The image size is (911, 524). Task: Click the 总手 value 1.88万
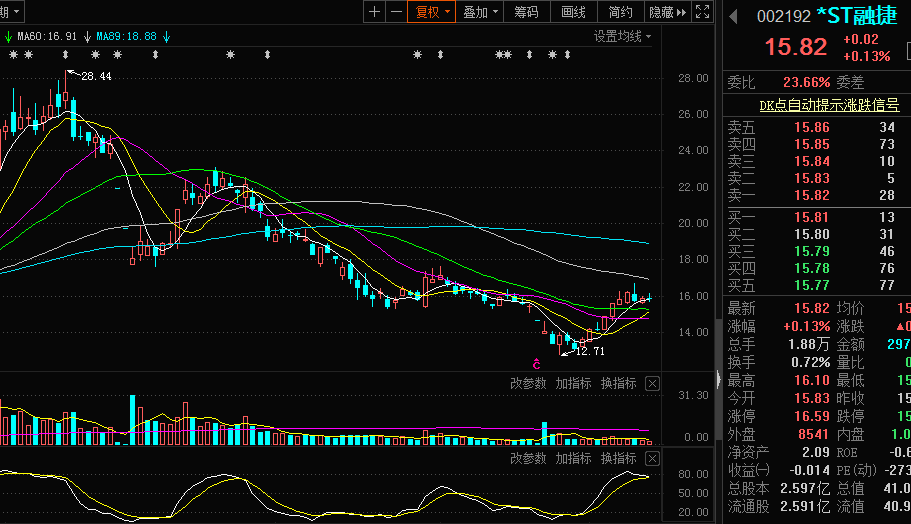809,344
